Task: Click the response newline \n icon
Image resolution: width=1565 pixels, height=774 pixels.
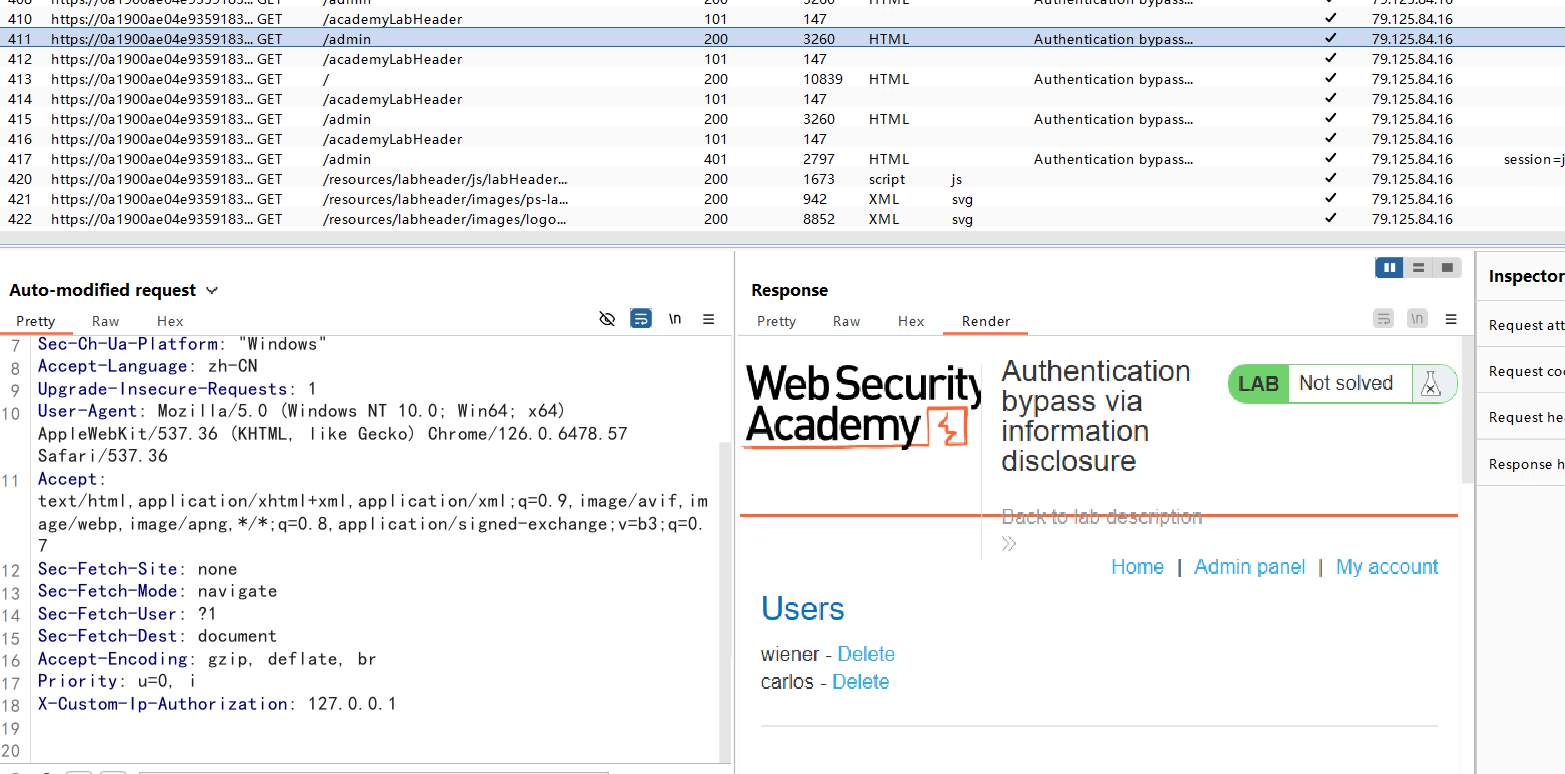Action: pyautogui.click(x=1417, y=319)
